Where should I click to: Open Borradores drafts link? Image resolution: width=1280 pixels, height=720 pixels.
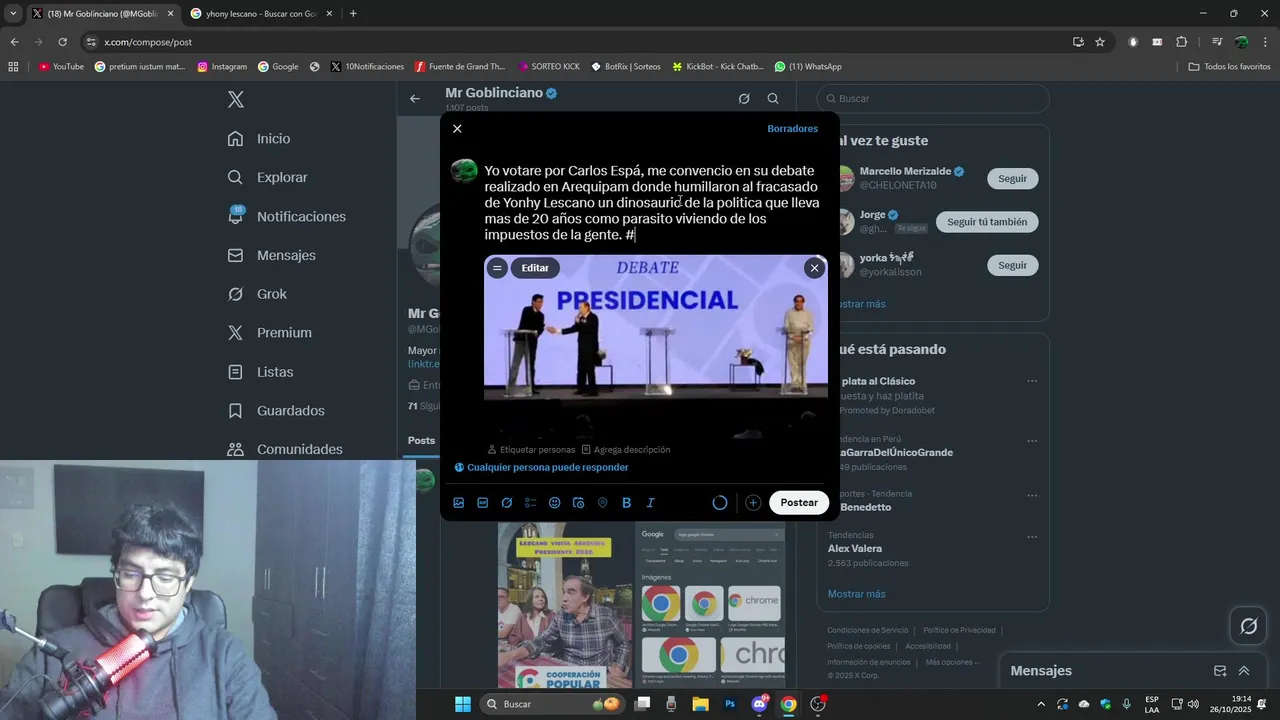[x=792, y=129]
